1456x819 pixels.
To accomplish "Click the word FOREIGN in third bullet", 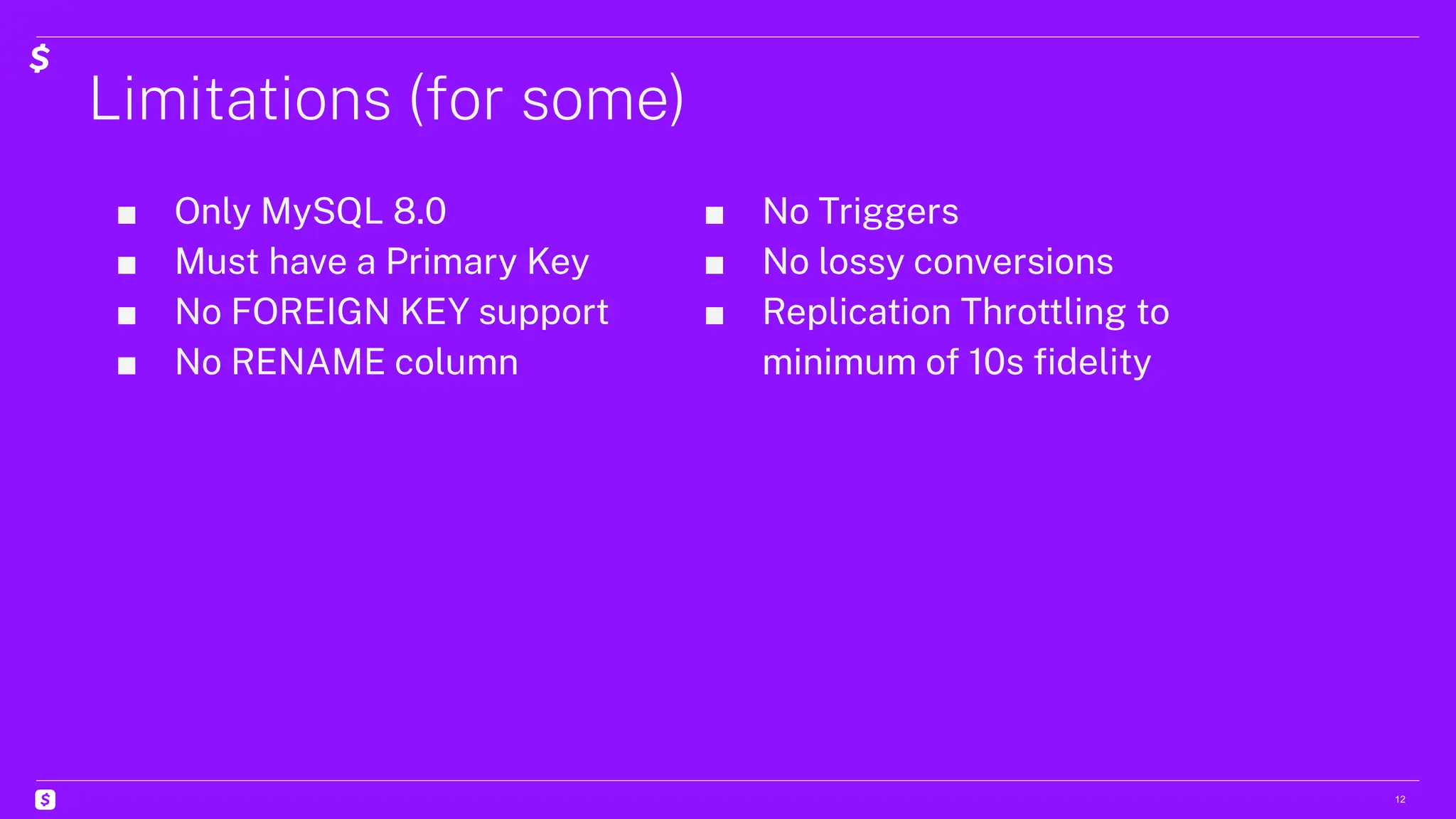I will click(311, 311).
